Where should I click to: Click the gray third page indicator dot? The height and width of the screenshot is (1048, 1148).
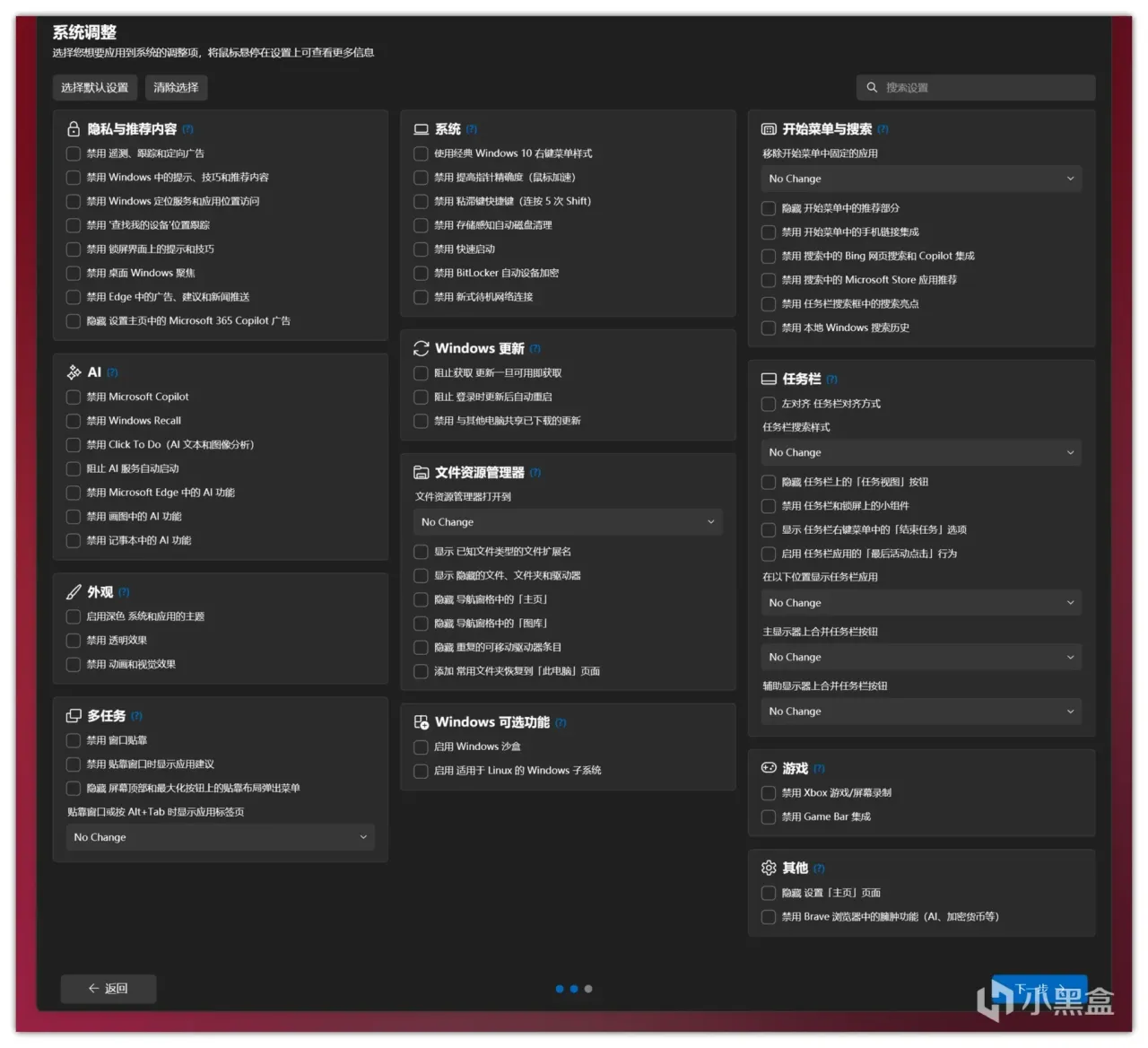coord(588,989)
